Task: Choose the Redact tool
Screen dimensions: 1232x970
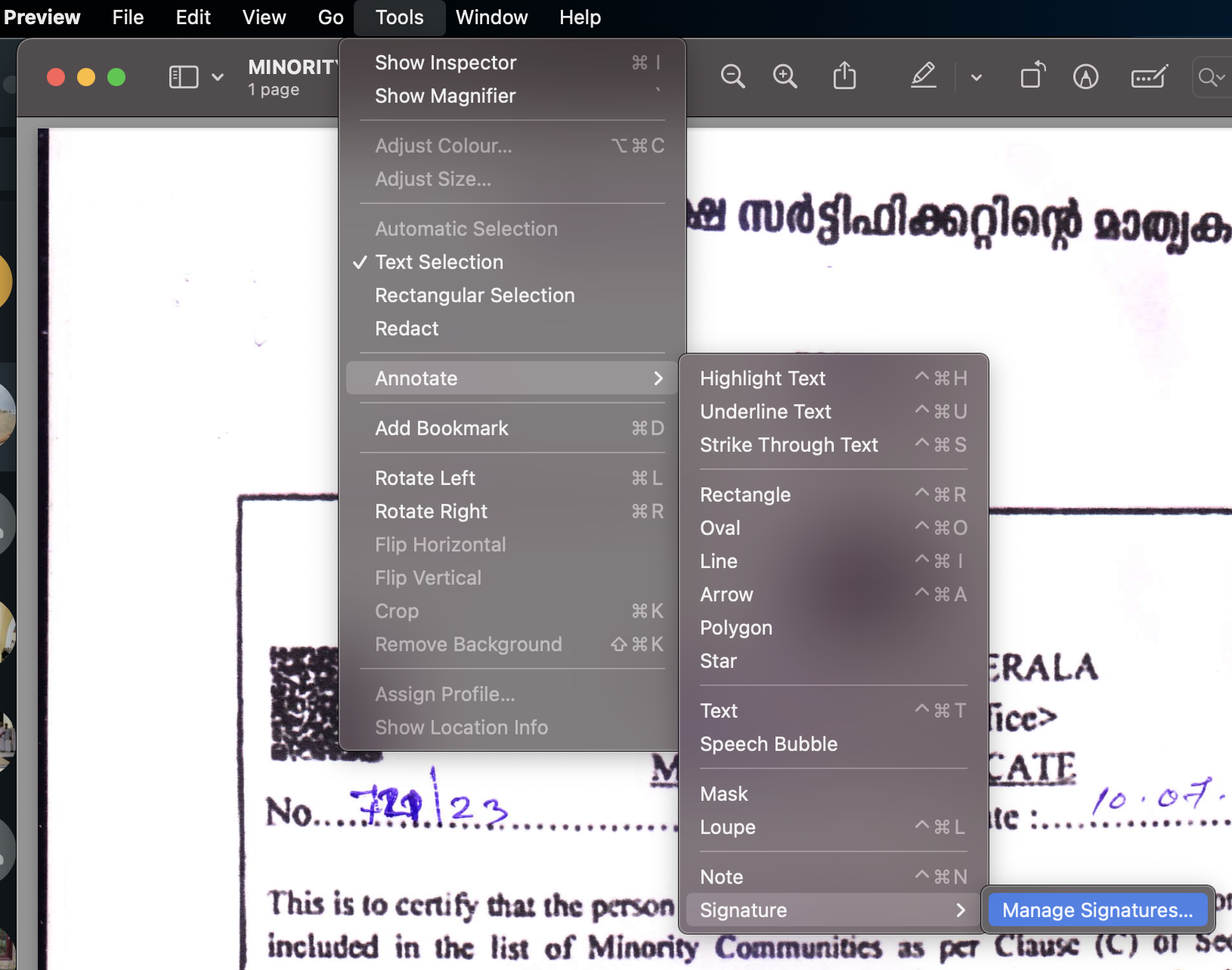Action: pyautogui.click(x=512, y=329)
